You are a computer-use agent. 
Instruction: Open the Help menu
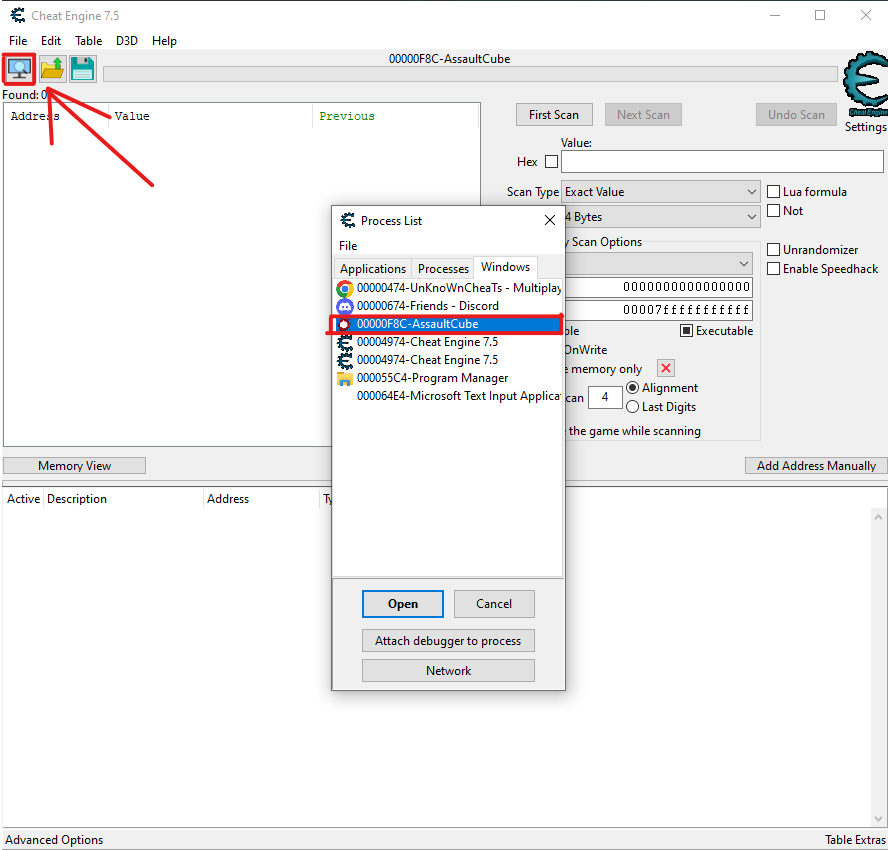(164, 41)
